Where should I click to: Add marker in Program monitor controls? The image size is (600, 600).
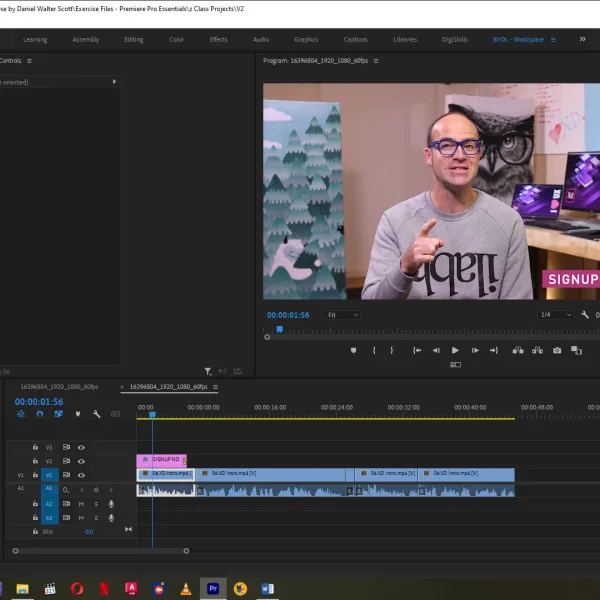point(353,350)
